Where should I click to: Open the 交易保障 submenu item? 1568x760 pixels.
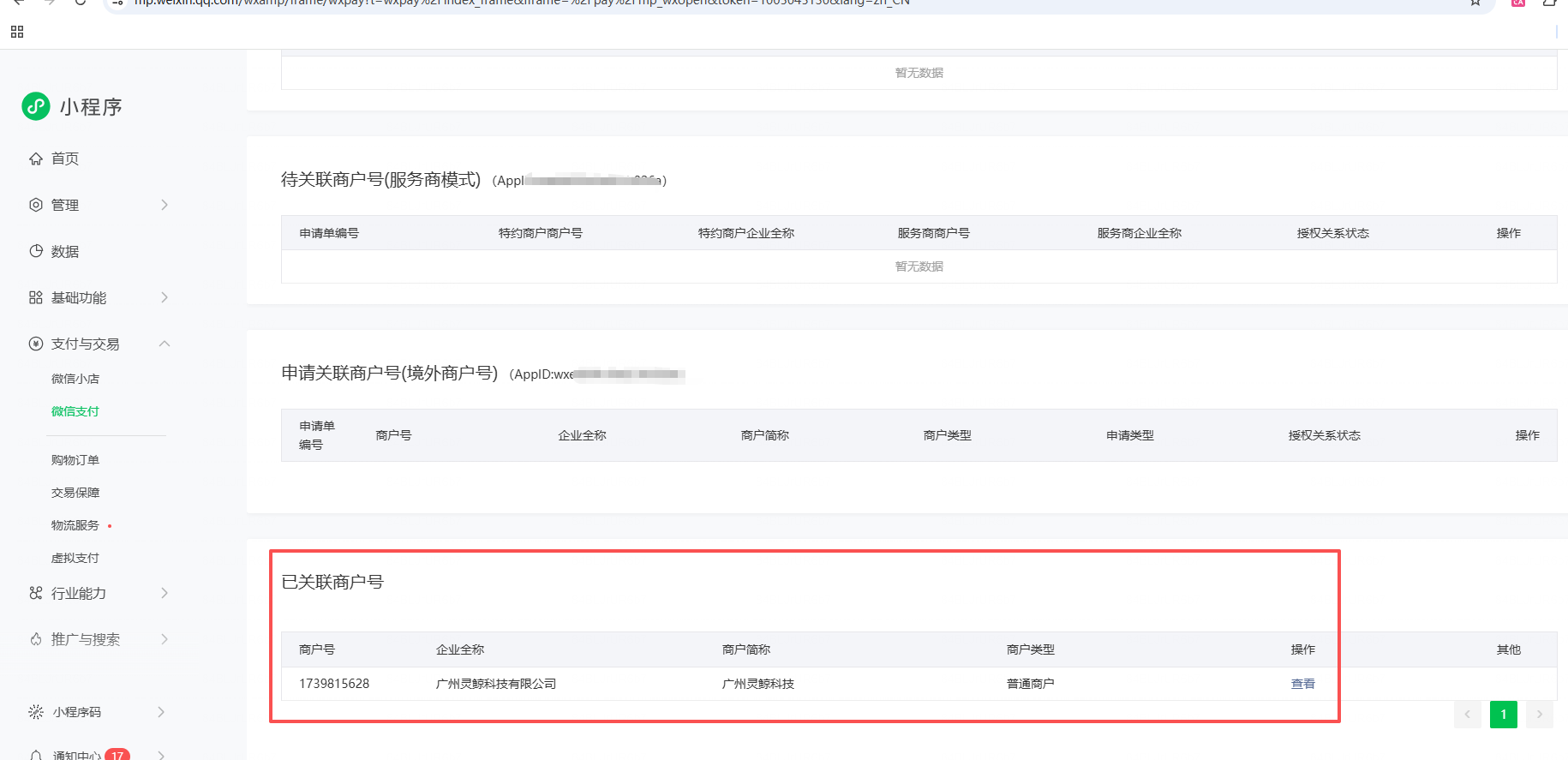[x=75, y=493]
